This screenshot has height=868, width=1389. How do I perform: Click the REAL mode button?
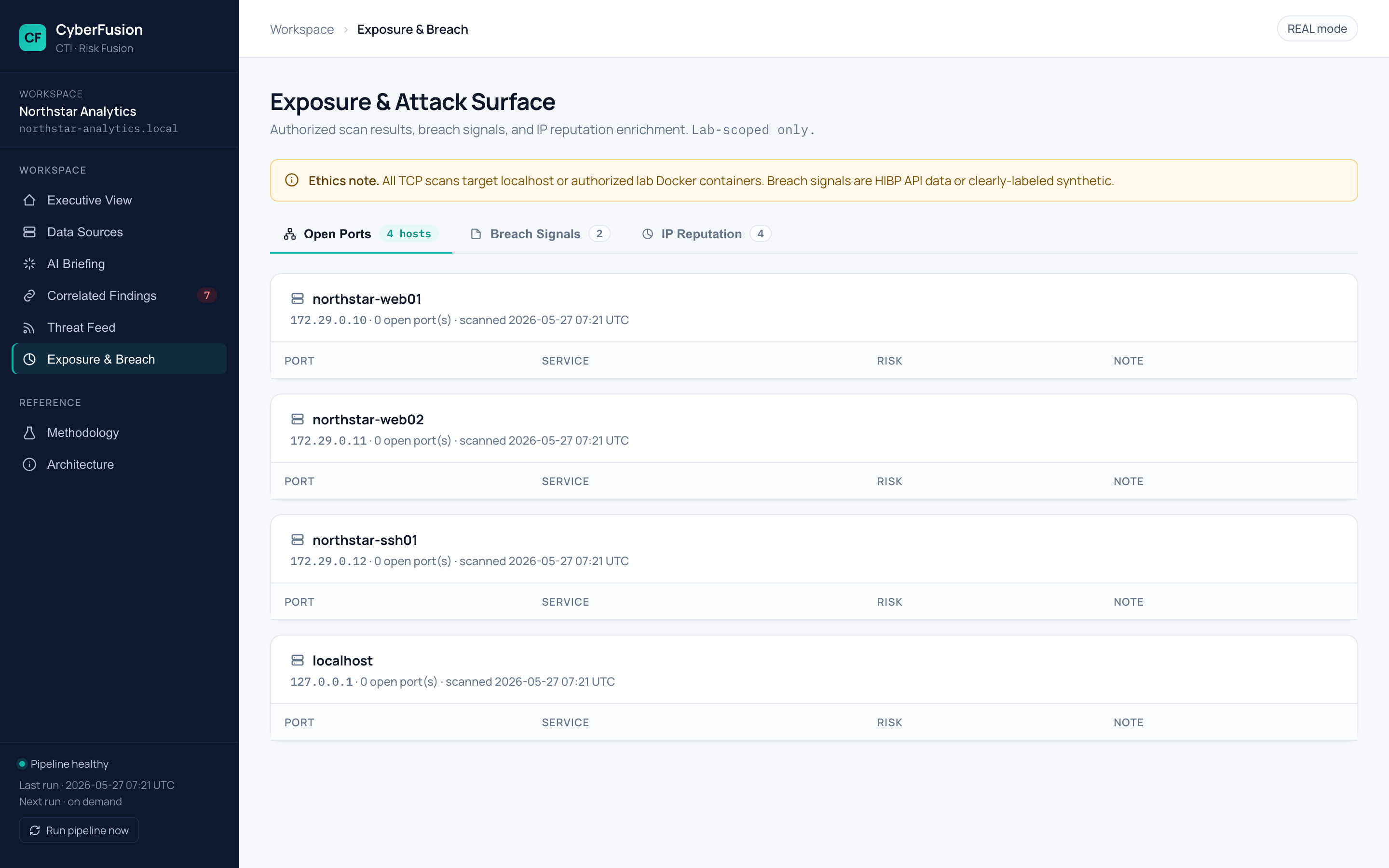(1317, 29)
